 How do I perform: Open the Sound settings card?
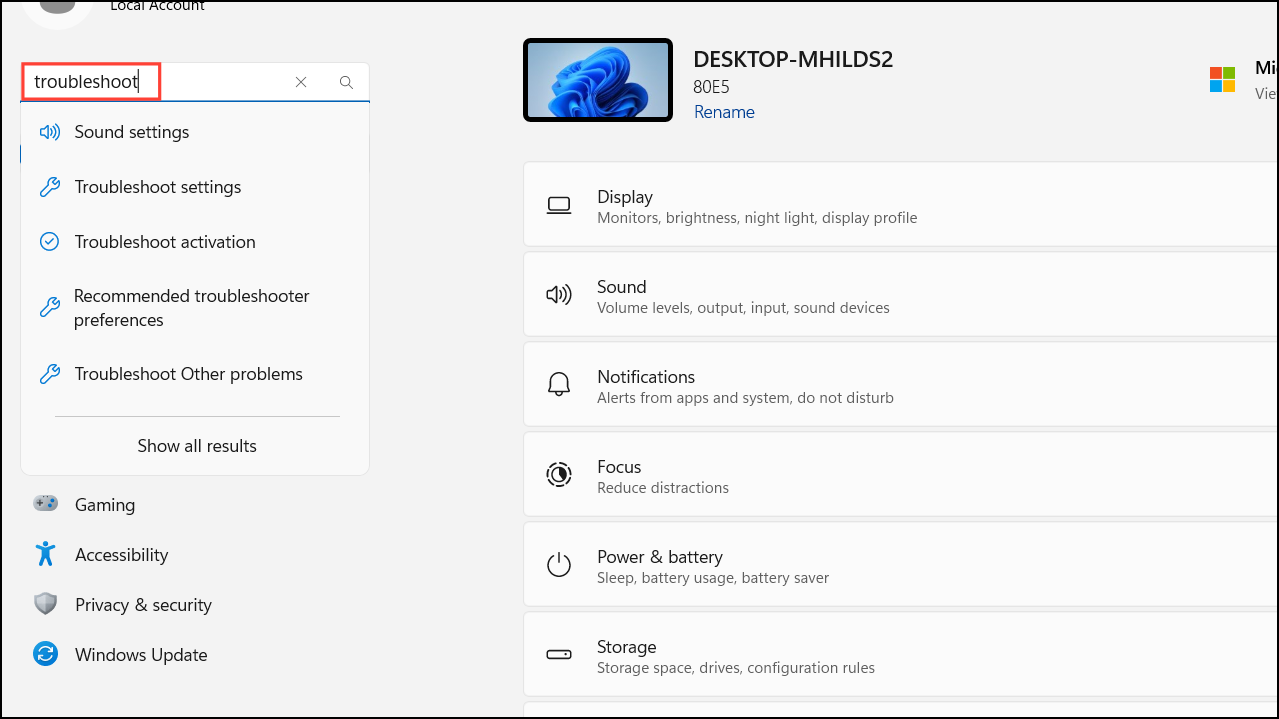tap(901, 295)
